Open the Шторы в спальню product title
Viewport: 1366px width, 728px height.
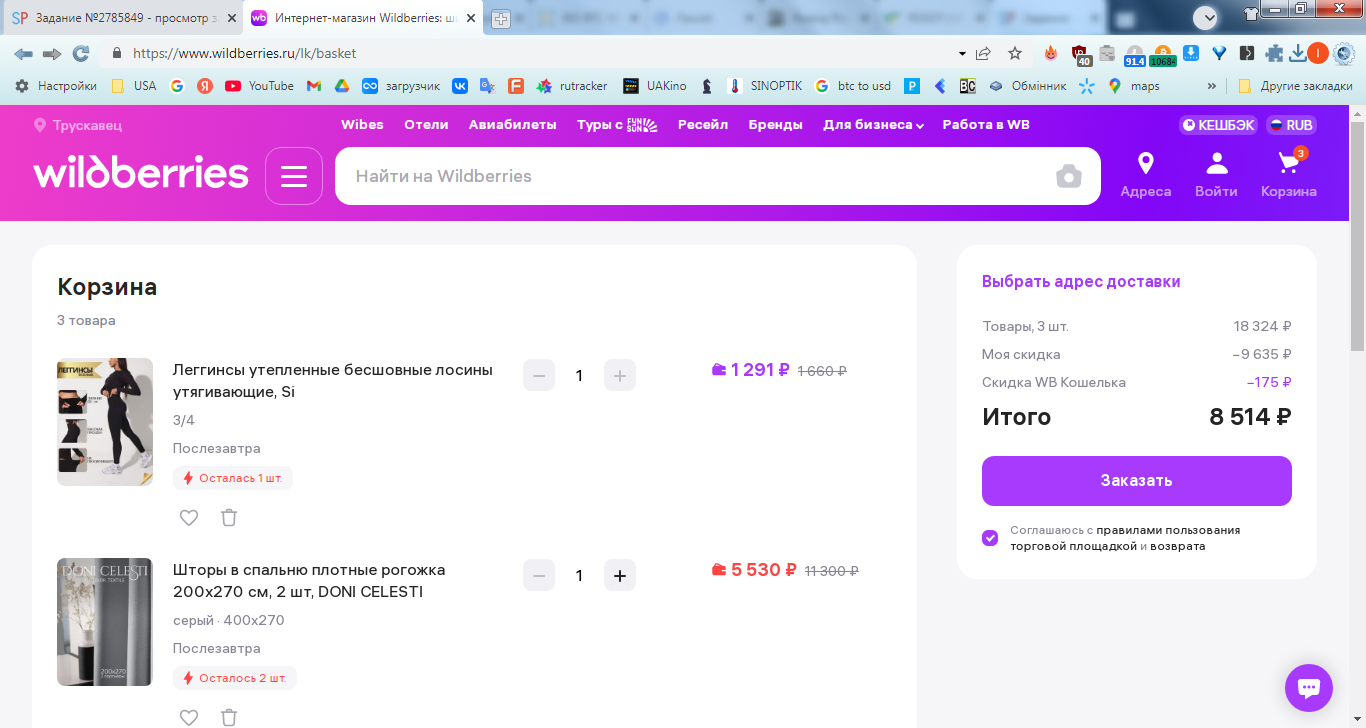309,581
